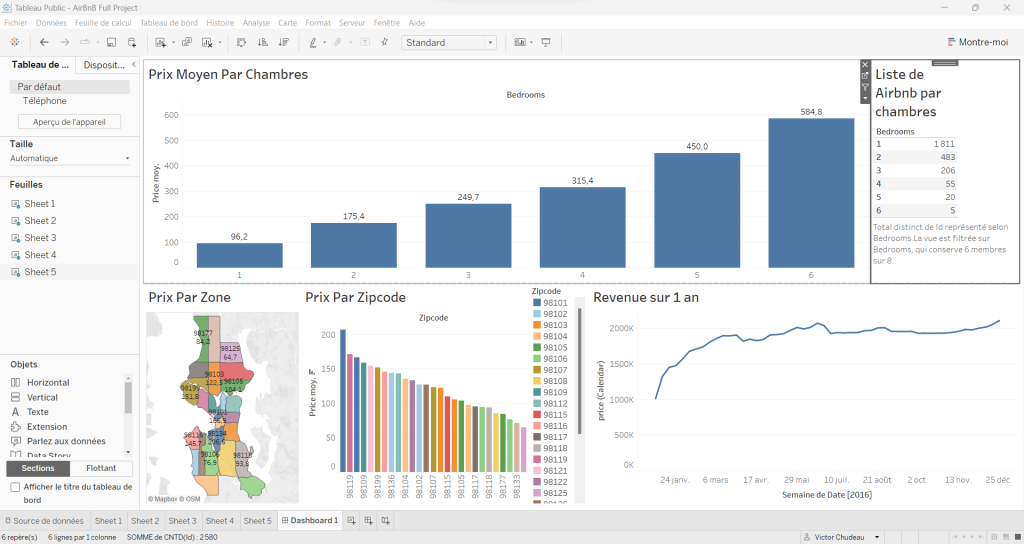Expand show/hide cards dropdown arrow
The height and width of the screenshot is (544, 1024).
531,42
